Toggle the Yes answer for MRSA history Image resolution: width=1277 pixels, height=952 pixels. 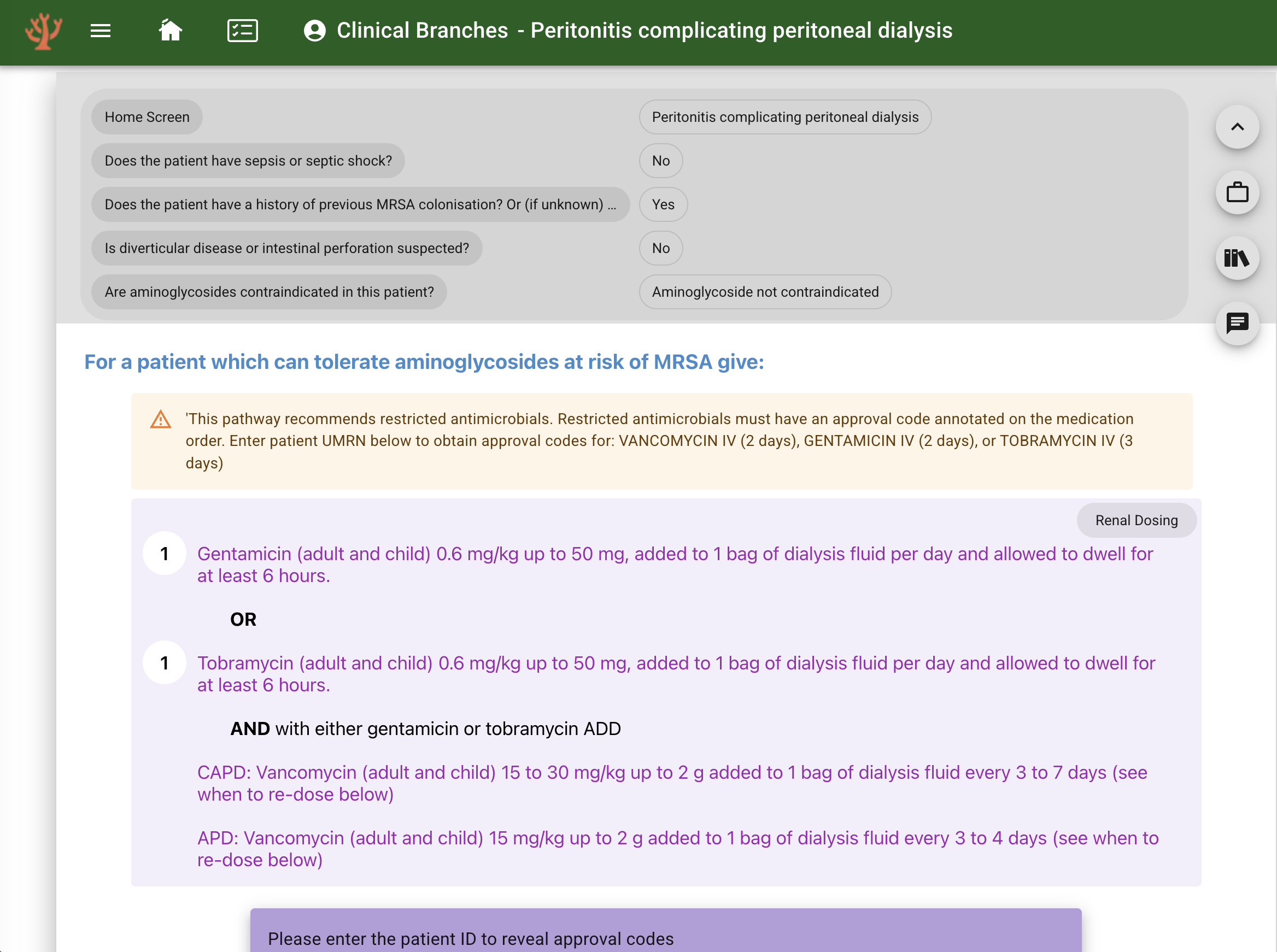[x=663, y=204]
